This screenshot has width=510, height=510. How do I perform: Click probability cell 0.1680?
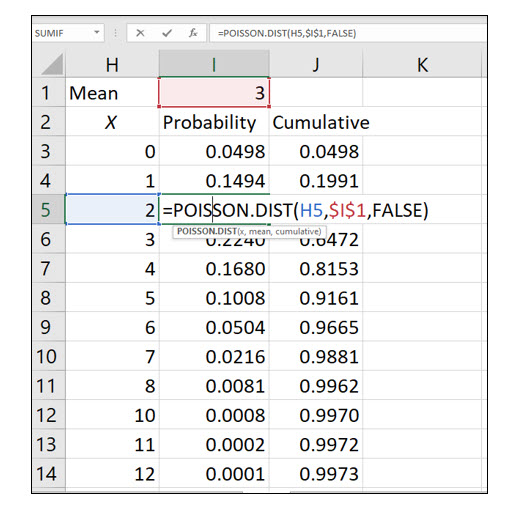(214, 268)
